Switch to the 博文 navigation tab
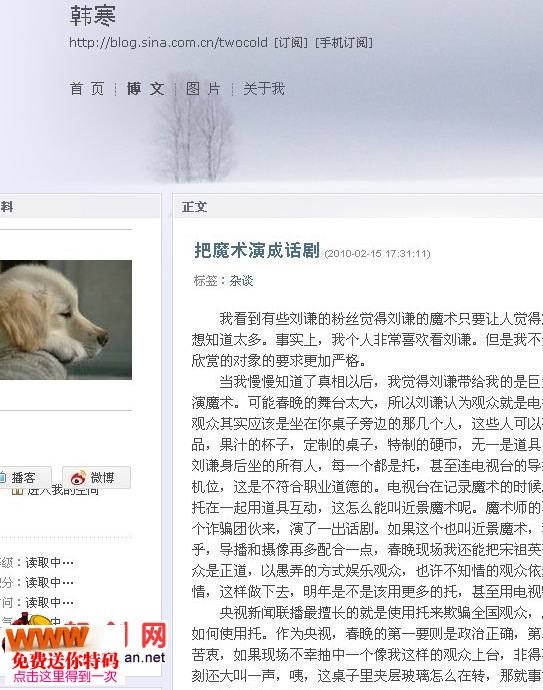543x690 pixels. click(x=145, y=89)
